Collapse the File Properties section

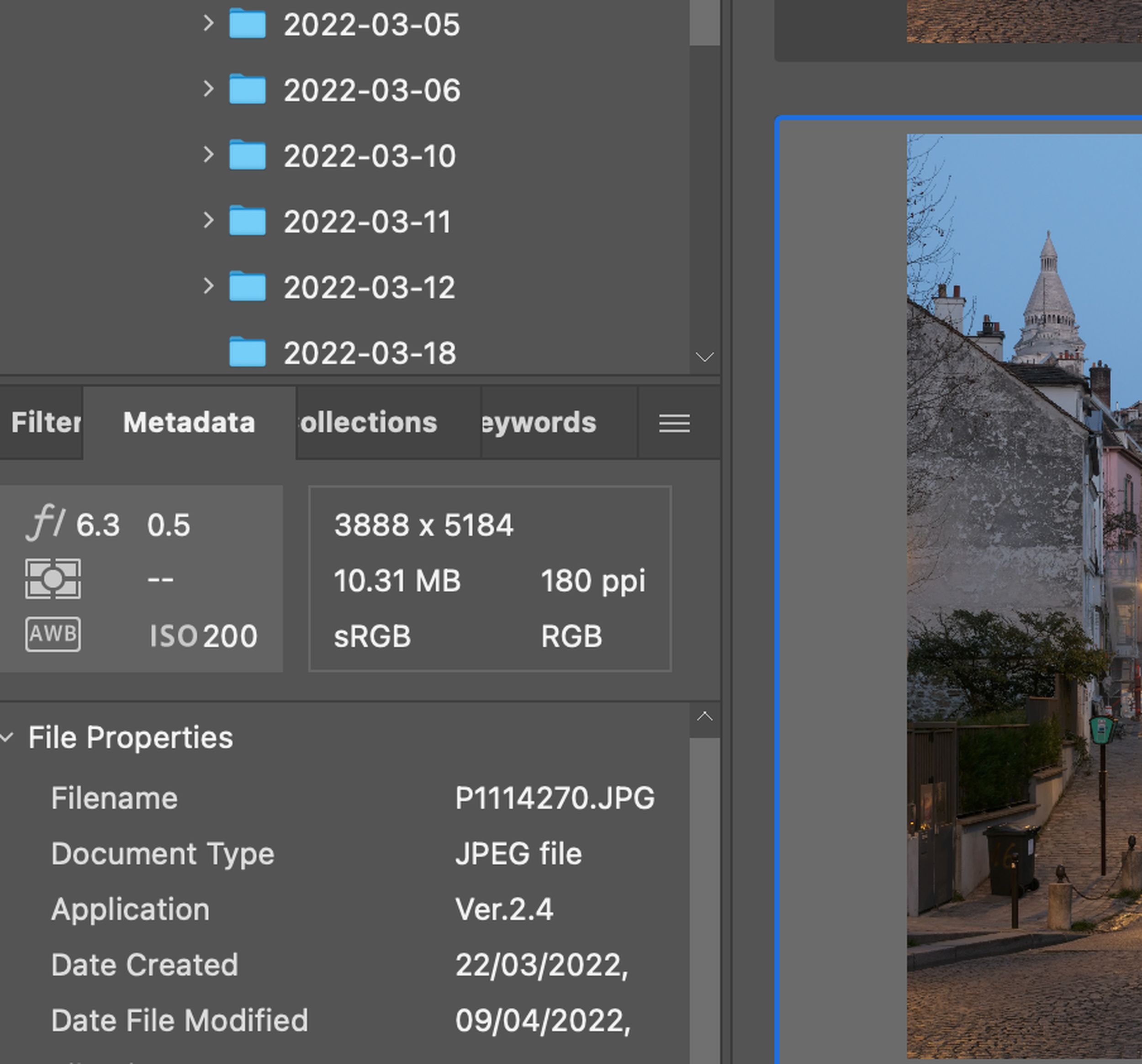click(x=7, y=737)
